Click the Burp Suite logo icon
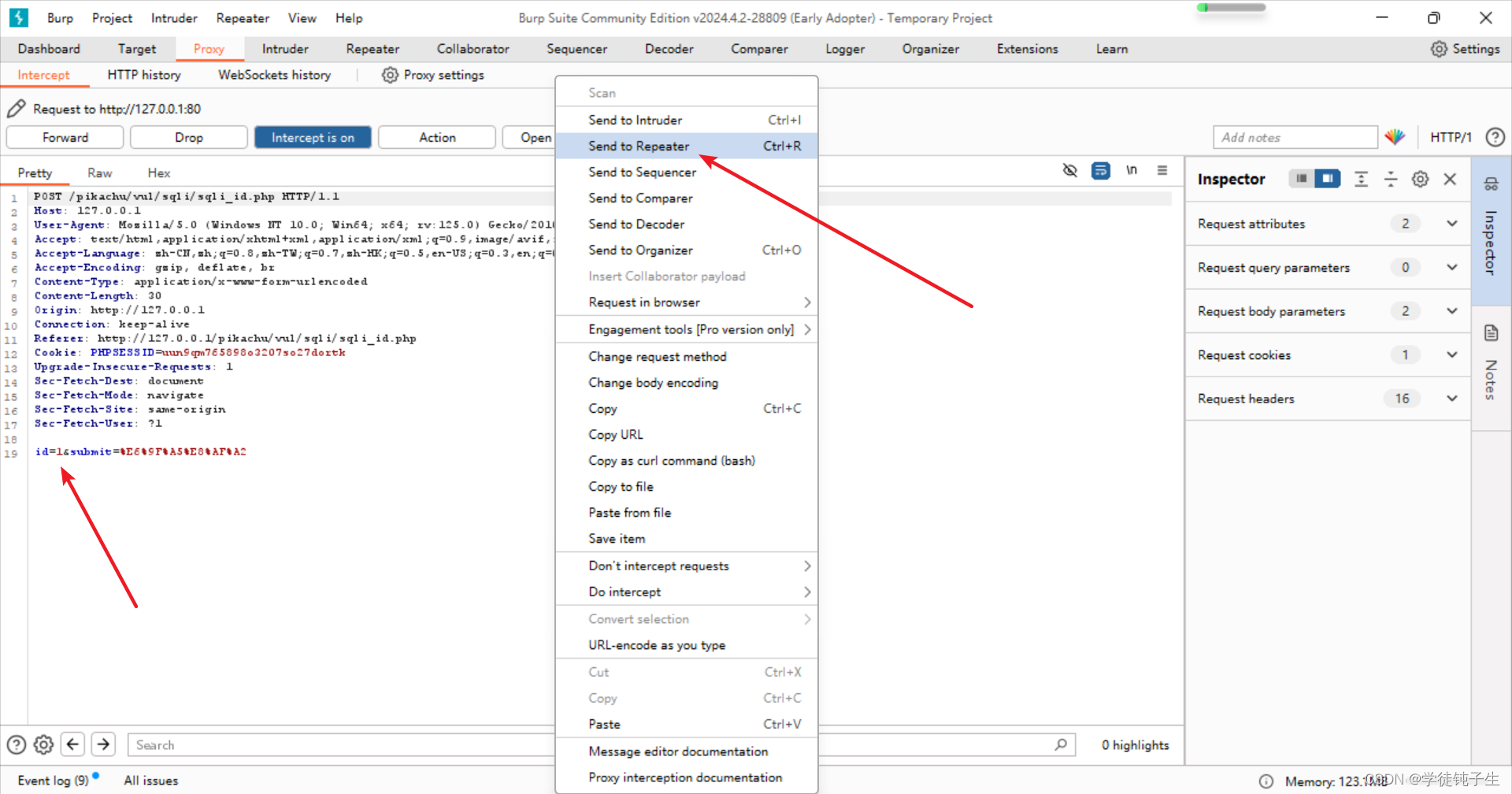This screenshot has height=794, width=1512. pos(19,17)
